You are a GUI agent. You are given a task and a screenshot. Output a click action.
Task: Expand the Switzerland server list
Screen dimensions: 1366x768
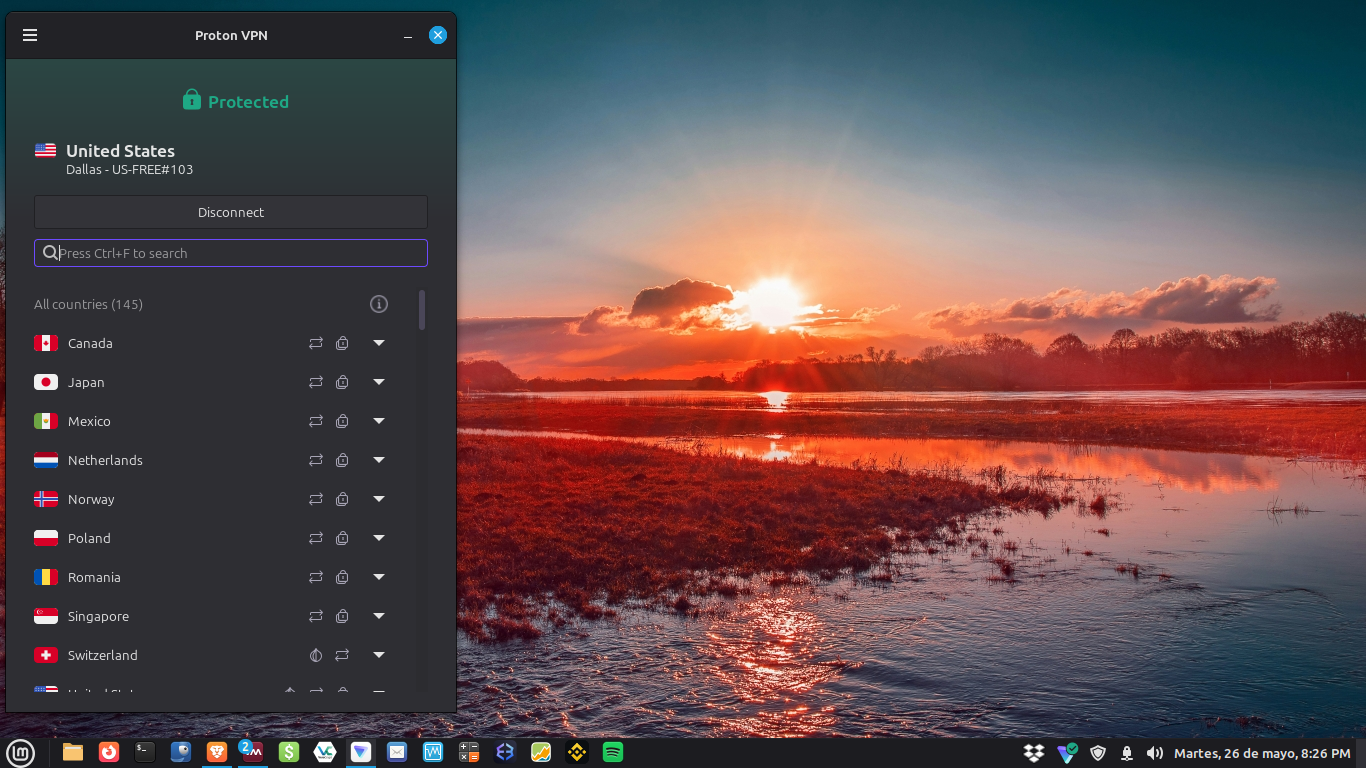(x=379, y=655)
